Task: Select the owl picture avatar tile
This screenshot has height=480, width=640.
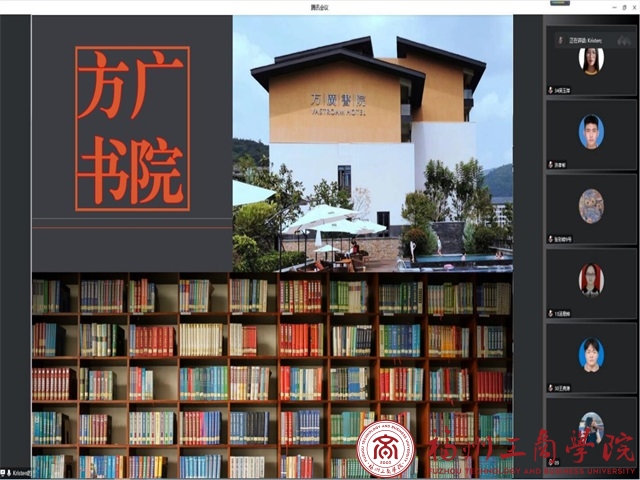Action: point(591,206)
